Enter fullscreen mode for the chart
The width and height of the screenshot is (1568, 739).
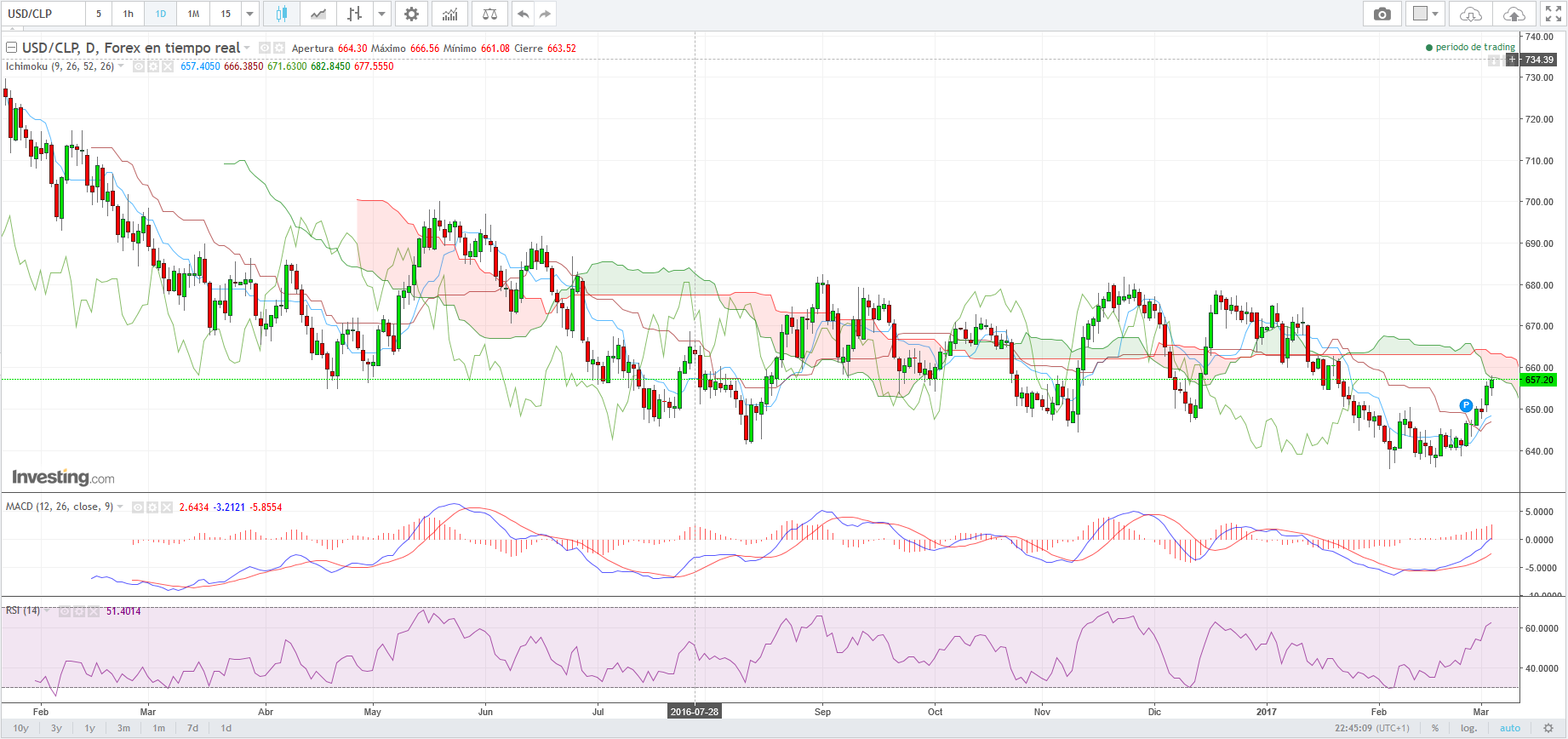tap(1553, 14)
